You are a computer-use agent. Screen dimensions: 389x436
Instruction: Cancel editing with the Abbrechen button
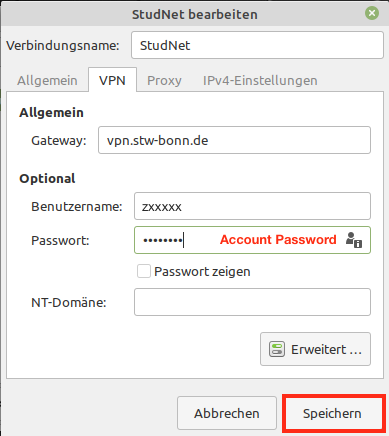tap(227, 413)
